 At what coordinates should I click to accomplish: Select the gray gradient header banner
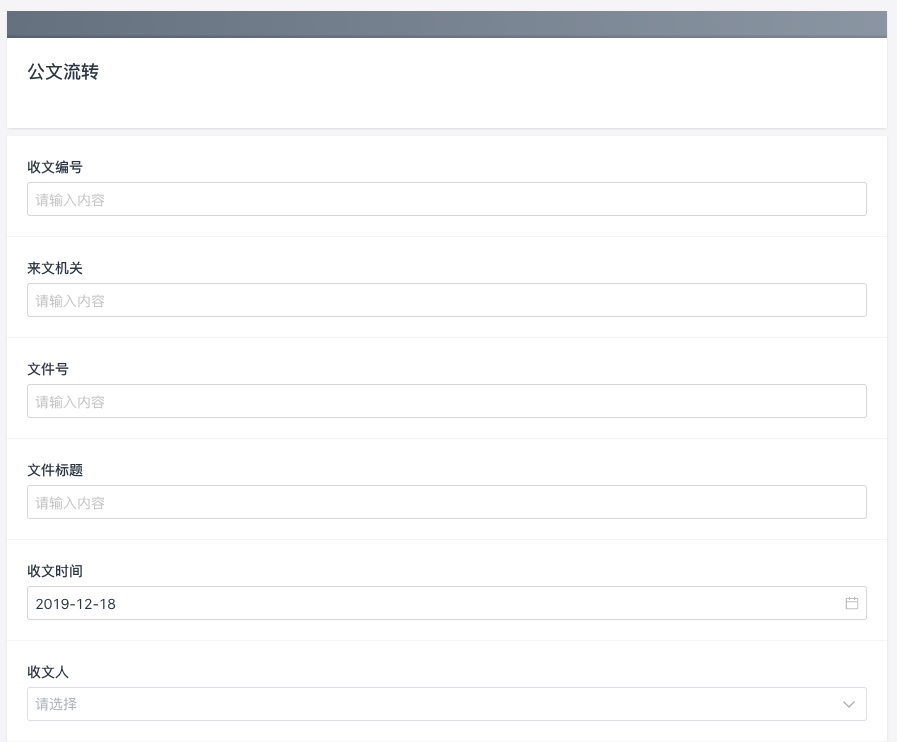click(447, 24)
